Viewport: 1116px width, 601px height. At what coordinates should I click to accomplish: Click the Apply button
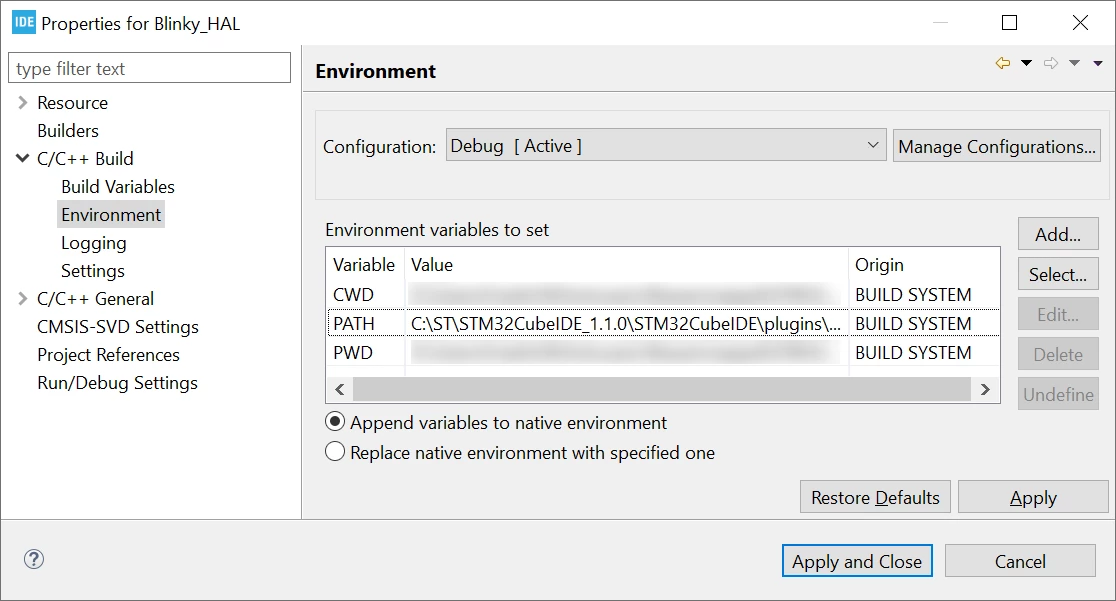[1033, 497]
